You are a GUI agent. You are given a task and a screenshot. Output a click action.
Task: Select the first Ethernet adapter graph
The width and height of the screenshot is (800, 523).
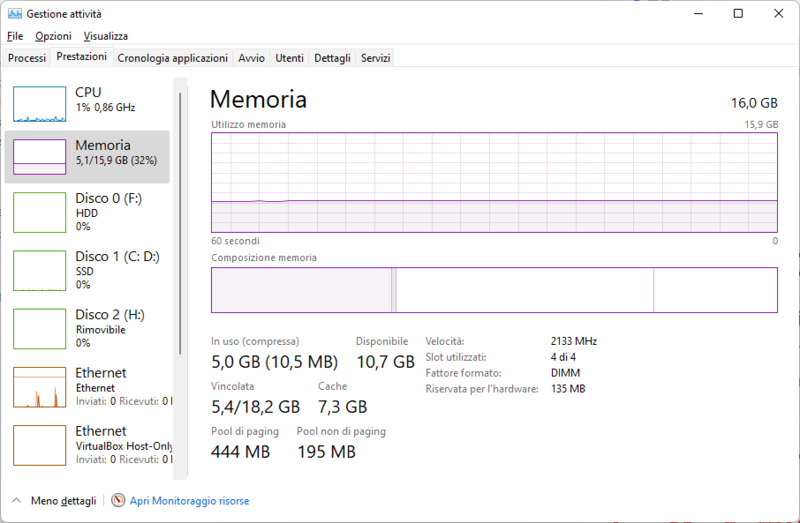(39, 387)
